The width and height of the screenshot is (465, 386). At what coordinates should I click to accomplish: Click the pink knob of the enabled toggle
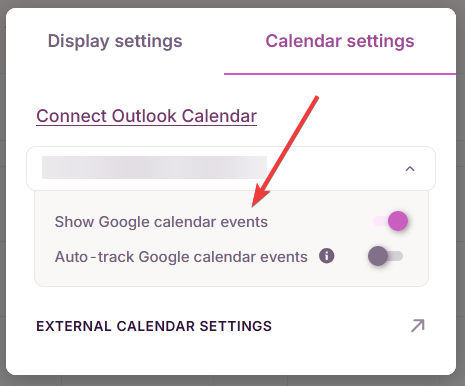[x=398, y=221]
